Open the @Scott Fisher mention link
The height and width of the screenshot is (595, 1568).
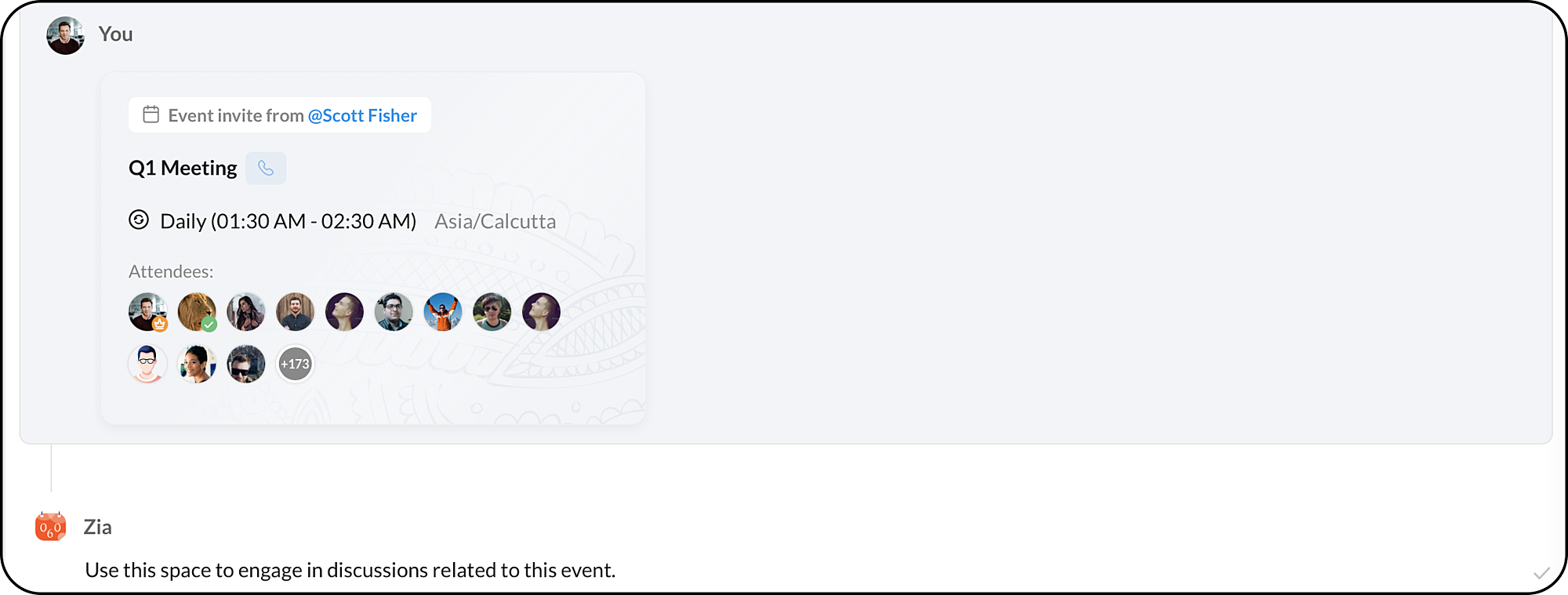coord(362,116)
